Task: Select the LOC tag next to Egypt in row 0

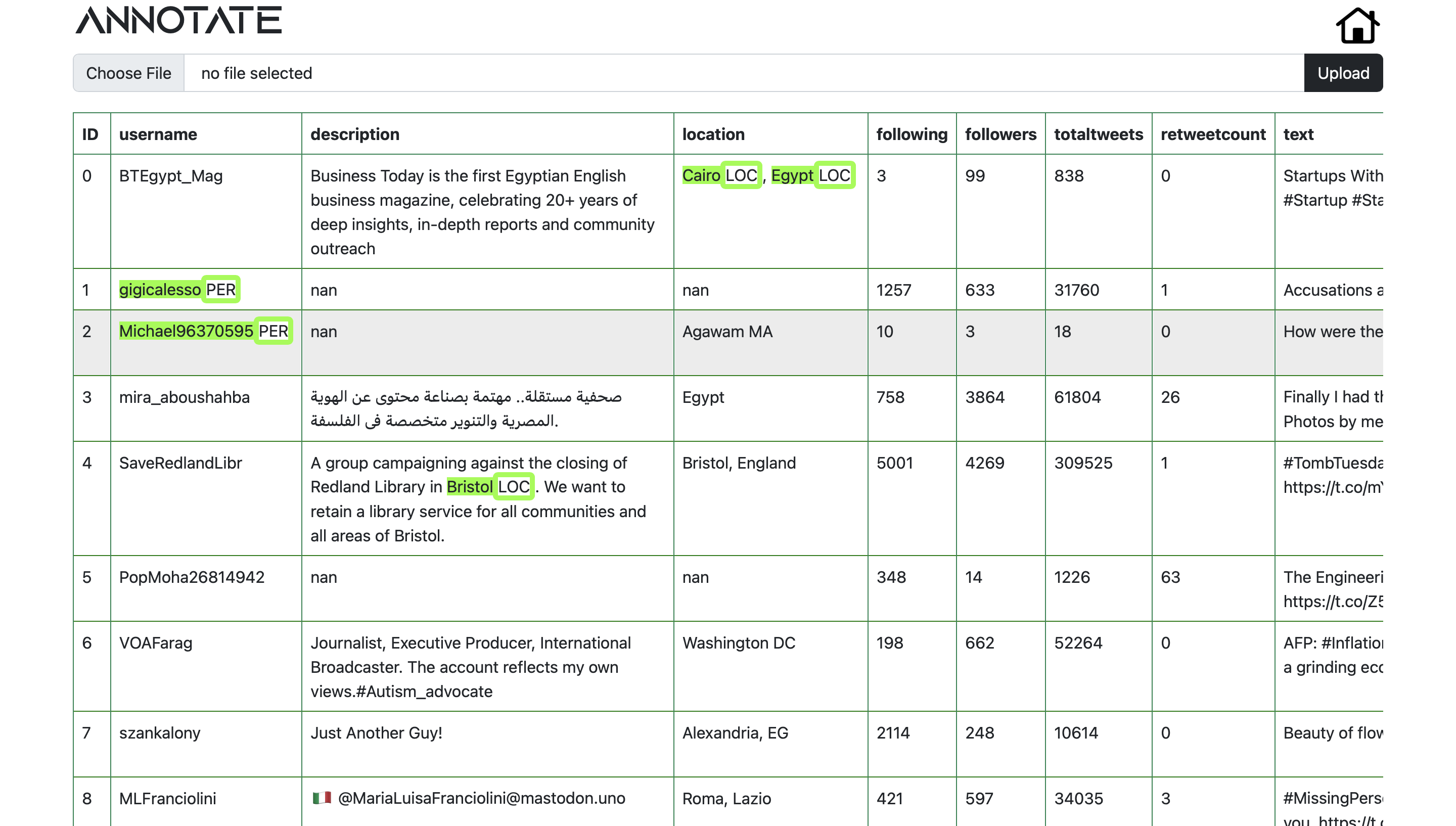Action: pos(834,175)
